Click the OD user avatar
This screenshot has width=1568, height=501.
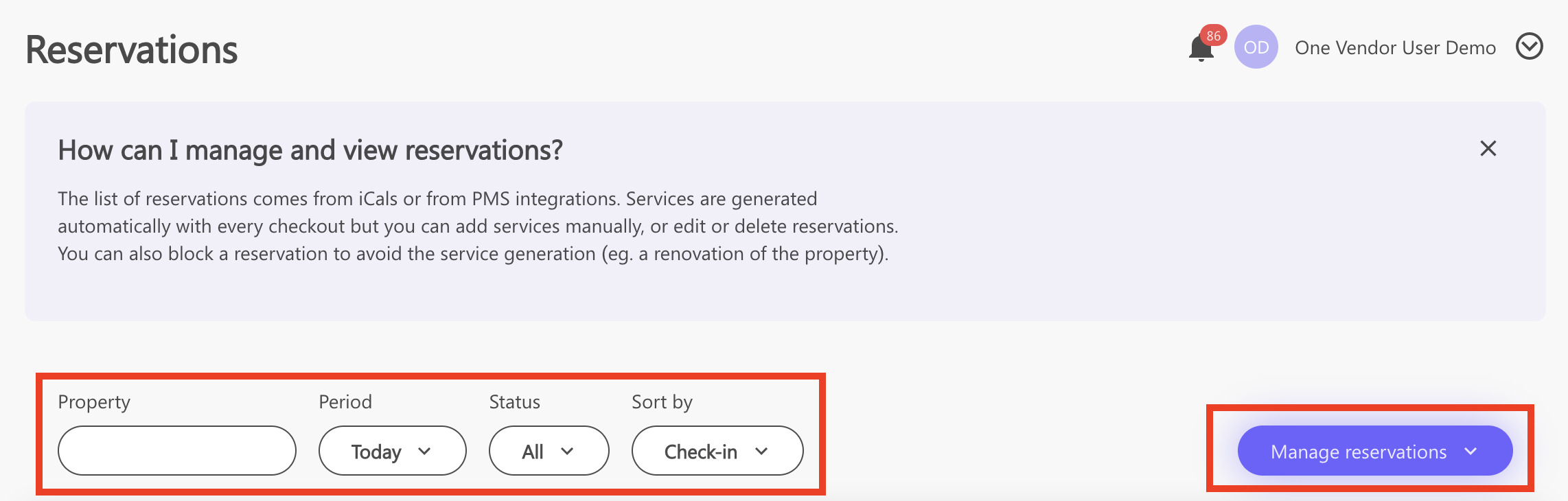(x=1256, y=47)
